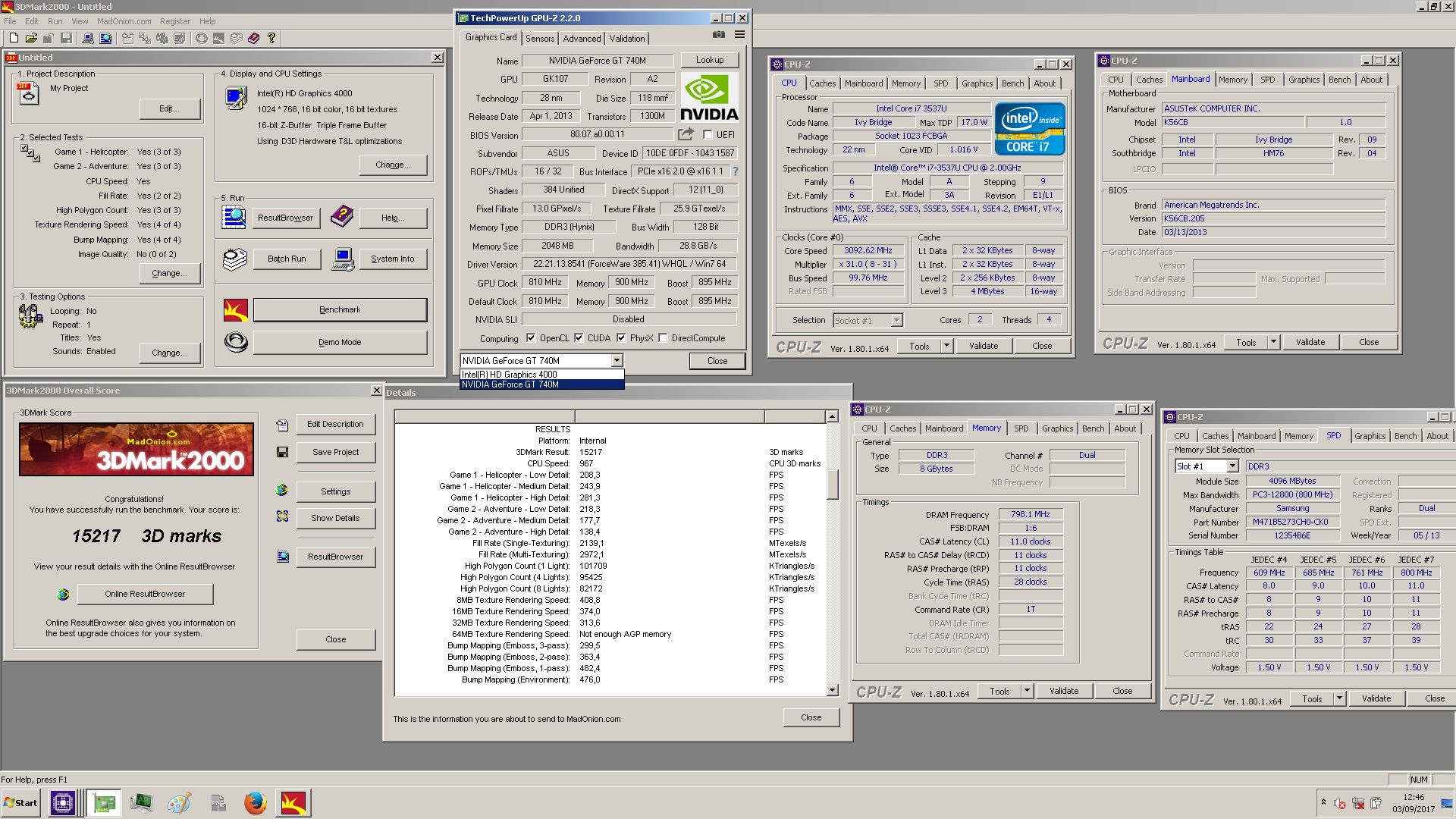Click the Batch Run stacked pages toolbar icon
1456x819 pixels.
pyautogui.click(x=236, y=38)
